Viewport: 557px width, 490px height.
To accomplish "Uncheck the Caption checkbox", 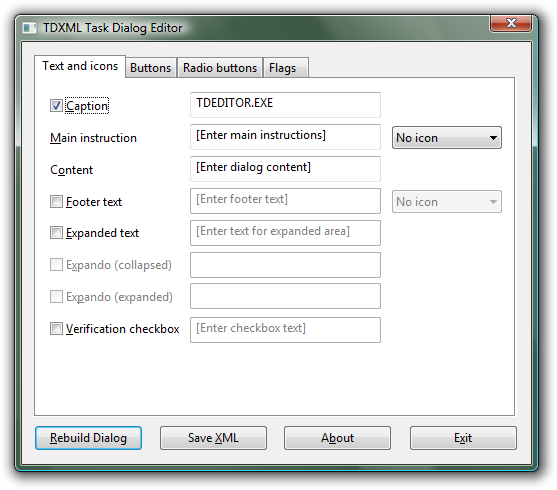I will tap(56, 106).
